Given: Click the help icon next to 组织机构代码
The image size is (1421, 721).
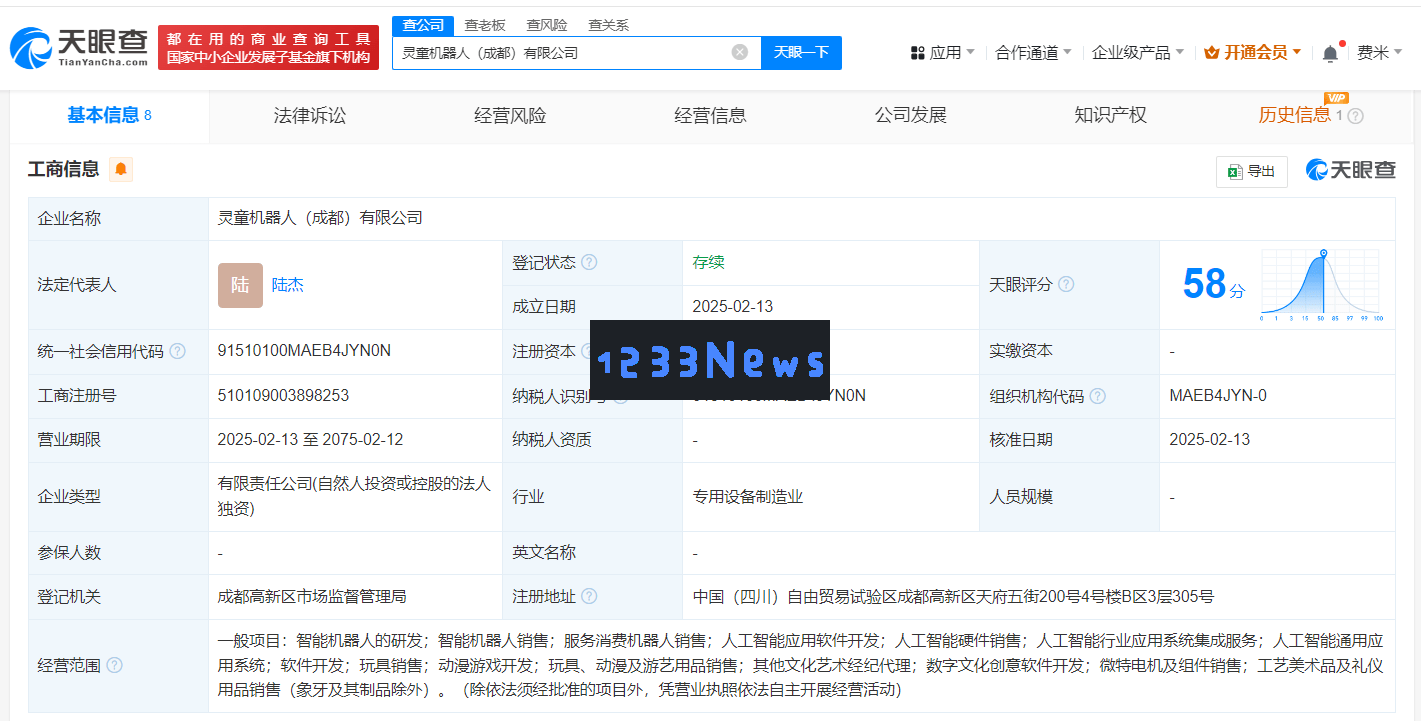Looking at the screenshot, I should click(x=1097, y=396).
